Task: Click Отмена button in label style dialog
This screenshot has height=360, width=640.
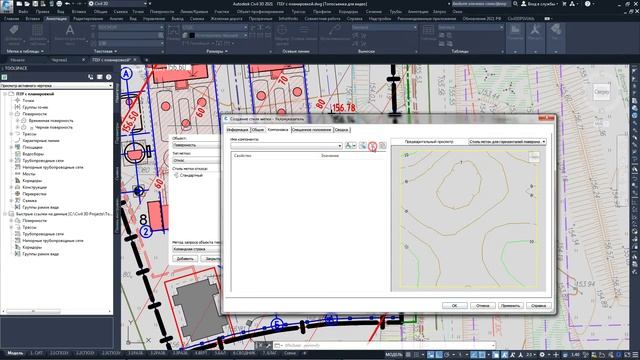Action: click(x=482, y=306)
